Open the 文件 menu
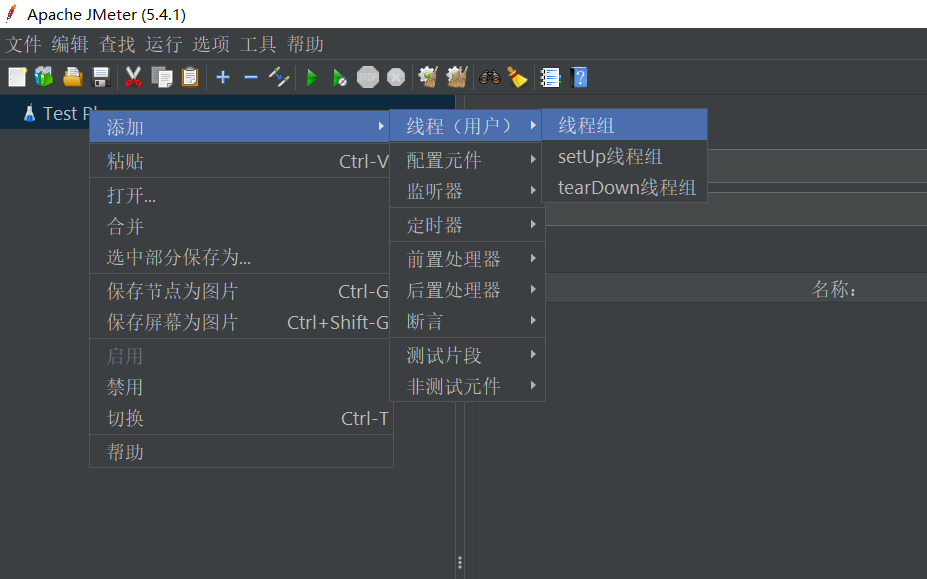 click(x=23, y=44)
